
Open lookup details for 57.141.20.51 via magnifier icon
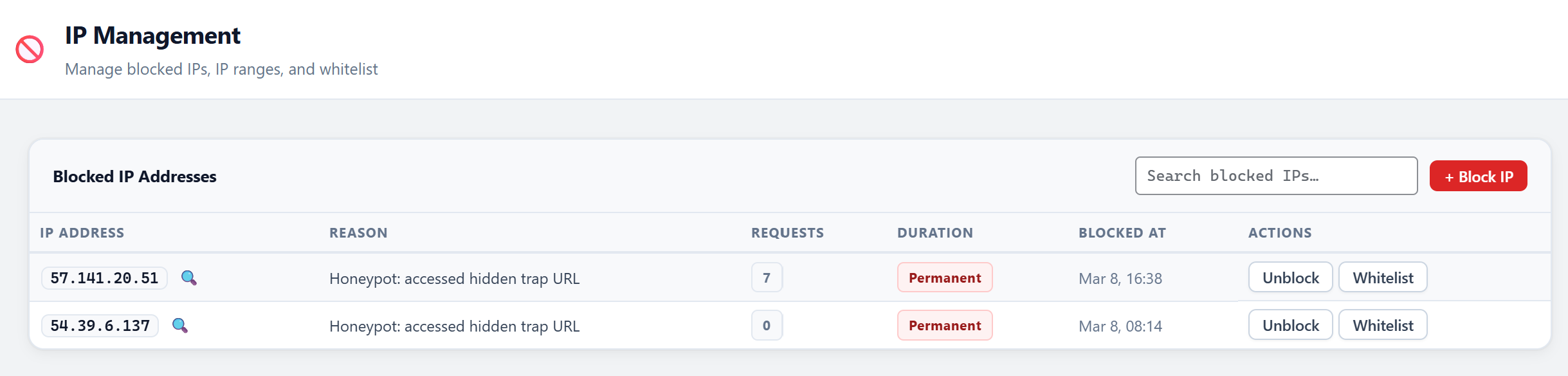point(189,278)
